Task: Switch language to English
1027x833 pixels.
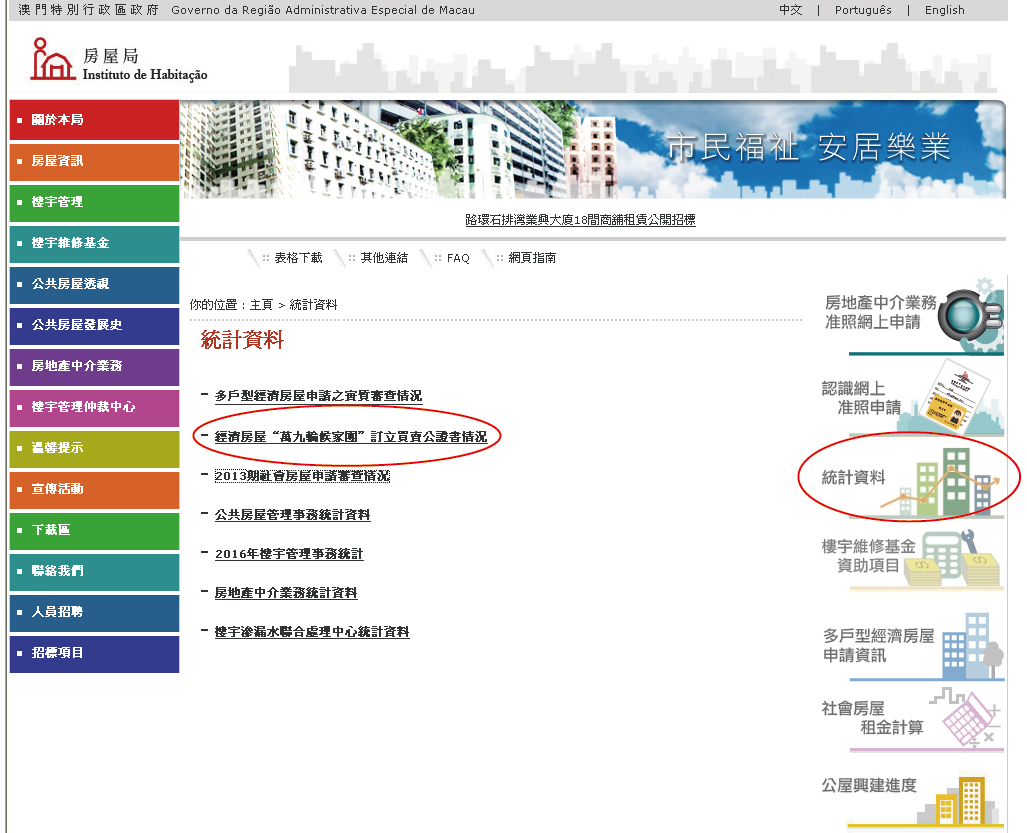Action: [x=944, y=10]
